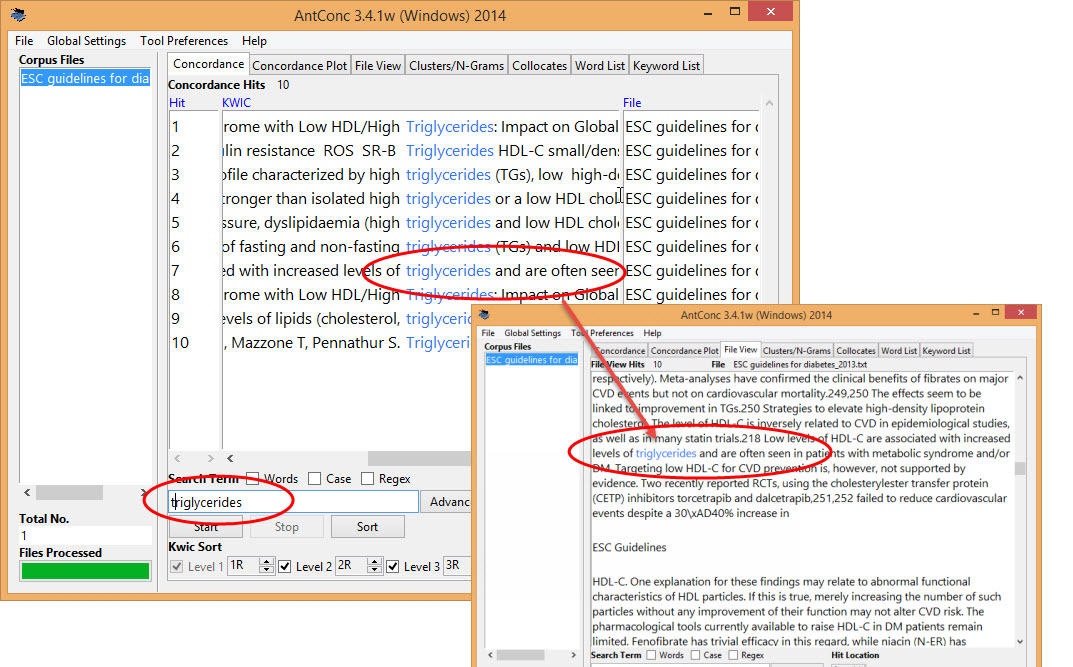This screenshot has width=1073, height=667.
Task: Click highlighted triglycerides word in file text
Action: 666,454
